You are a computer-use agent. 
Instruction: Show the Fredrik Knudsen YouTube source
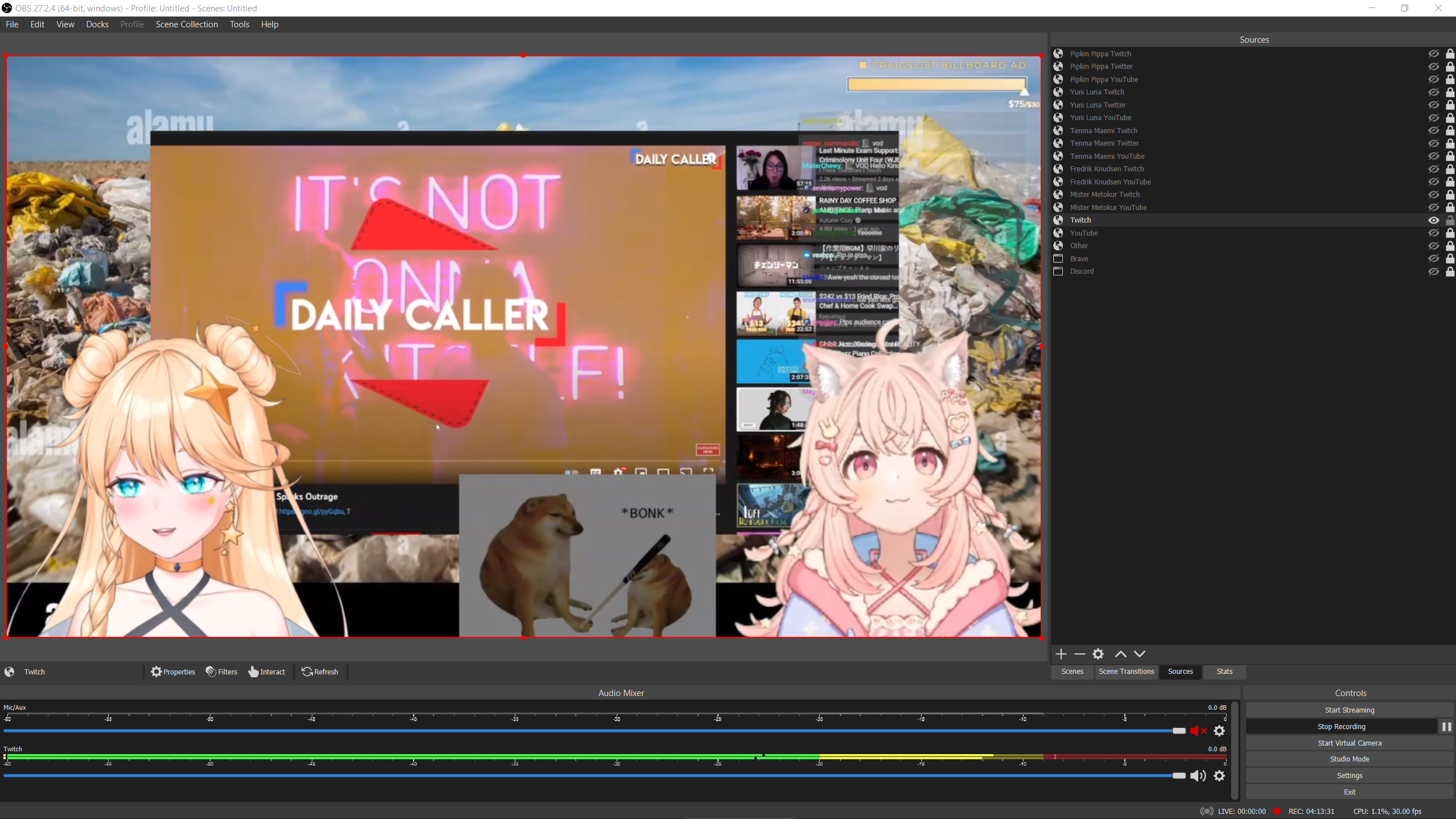click(1433, 182)
